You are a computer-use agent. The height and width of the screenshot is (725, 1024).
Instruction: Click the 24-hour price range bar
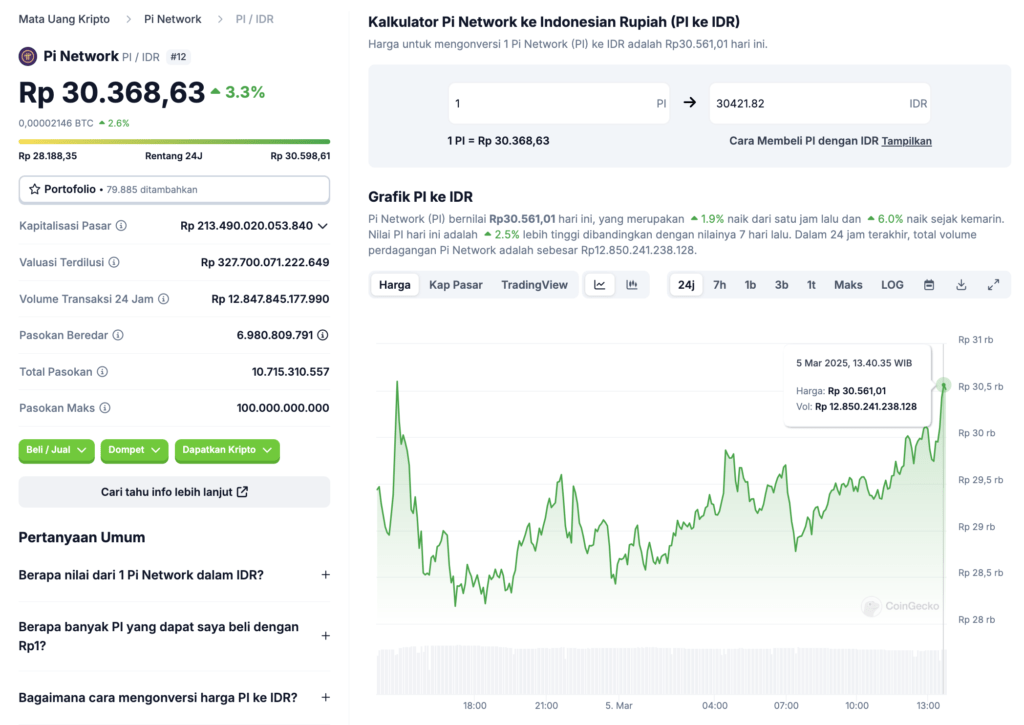(x=174, y=141)
